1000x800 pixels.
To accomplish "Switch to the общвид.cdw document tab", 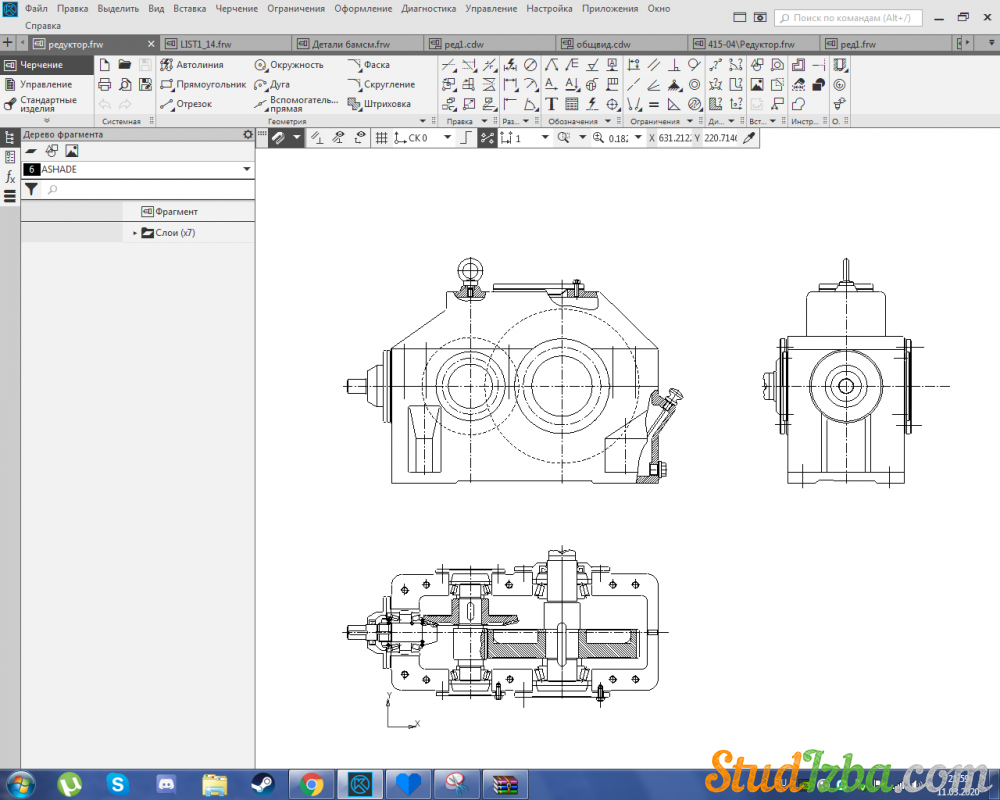I will pyautogui.click(x=603, y=44).
